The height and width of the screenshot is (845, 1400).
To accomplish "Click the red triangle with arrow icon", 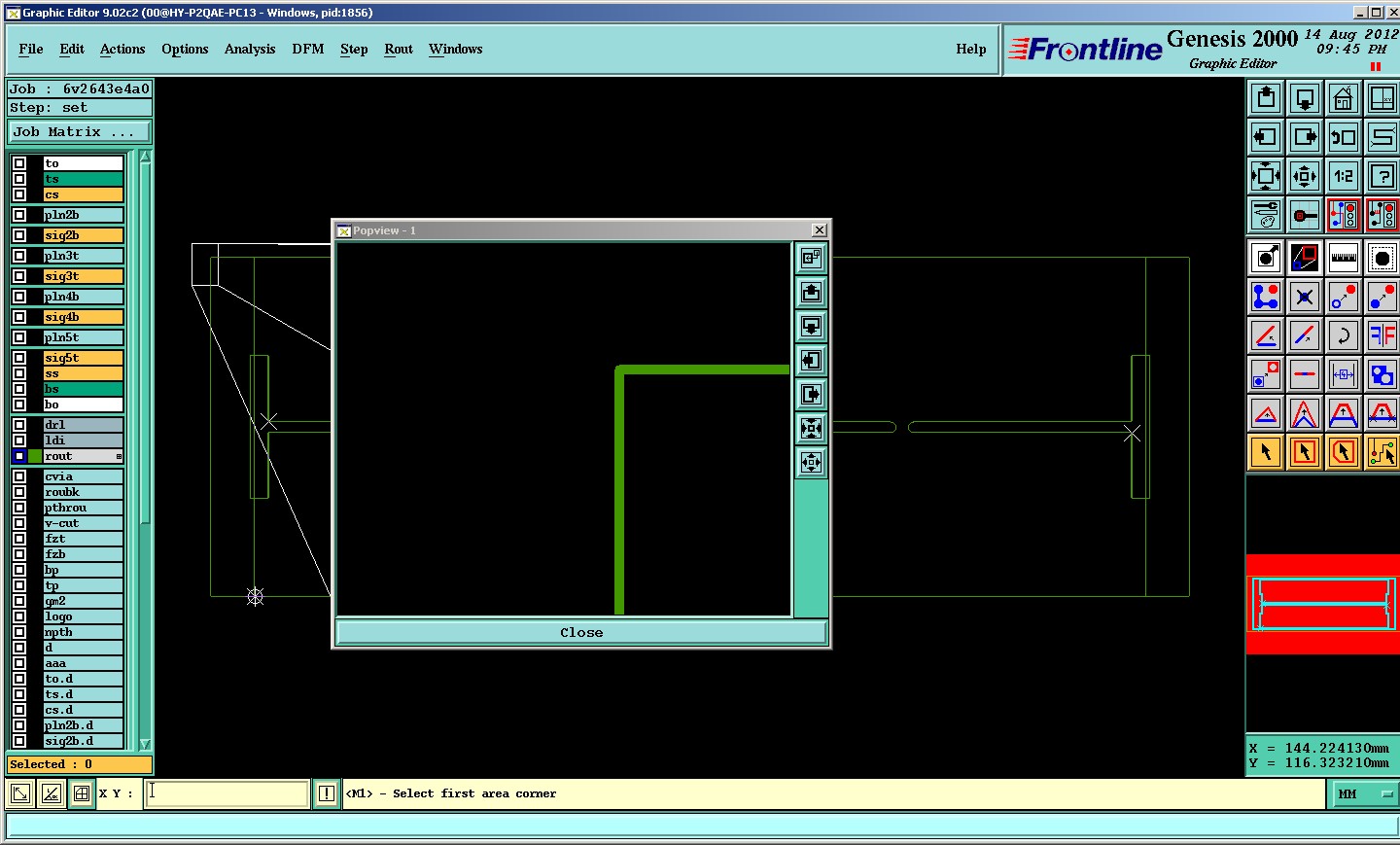I will pos(1266,413).
